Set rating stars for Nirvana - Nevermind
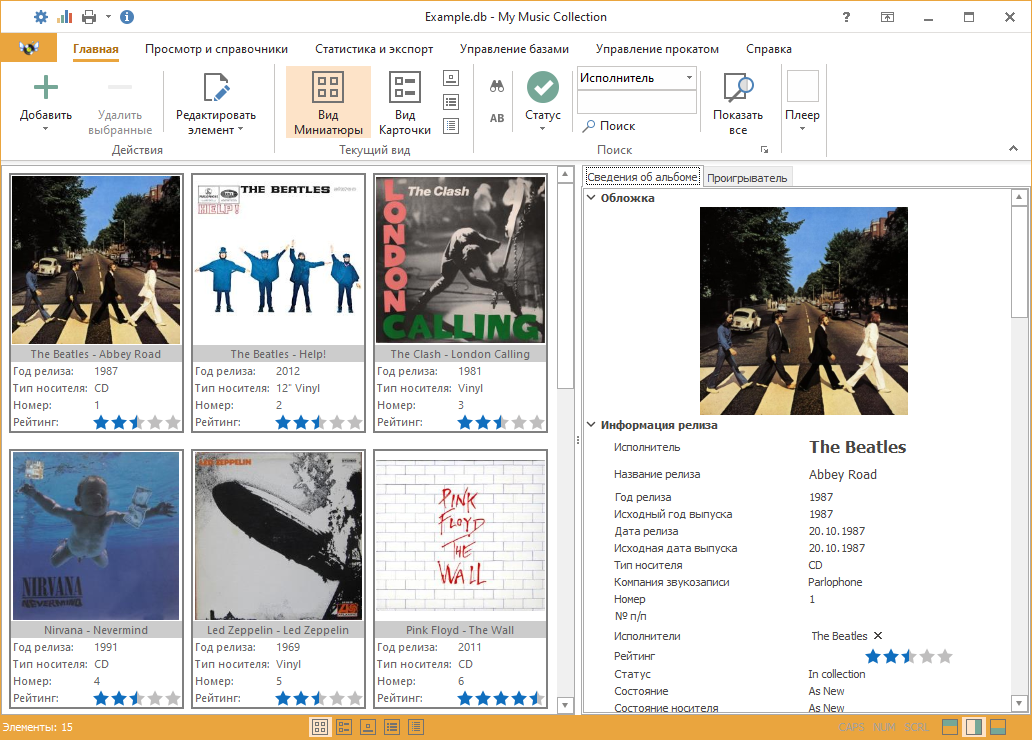Image resolution: width=1032 pixels, height=740 pixels. tap(137, 698)
